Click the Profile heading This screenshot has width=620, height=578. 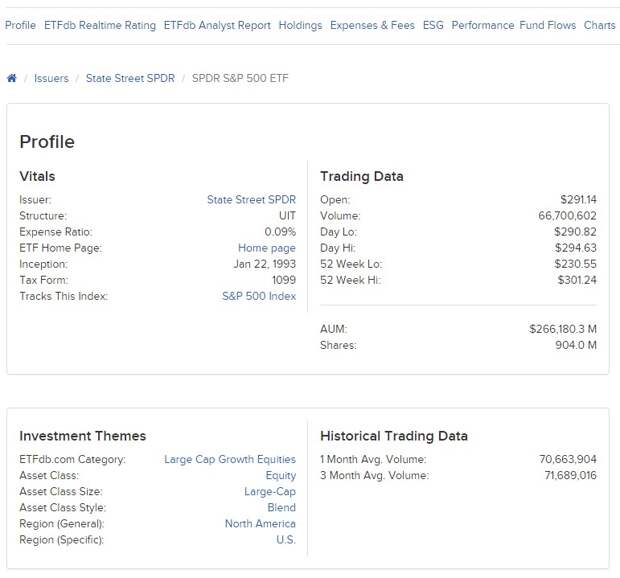pyautogui.click(x=47, y=142)
